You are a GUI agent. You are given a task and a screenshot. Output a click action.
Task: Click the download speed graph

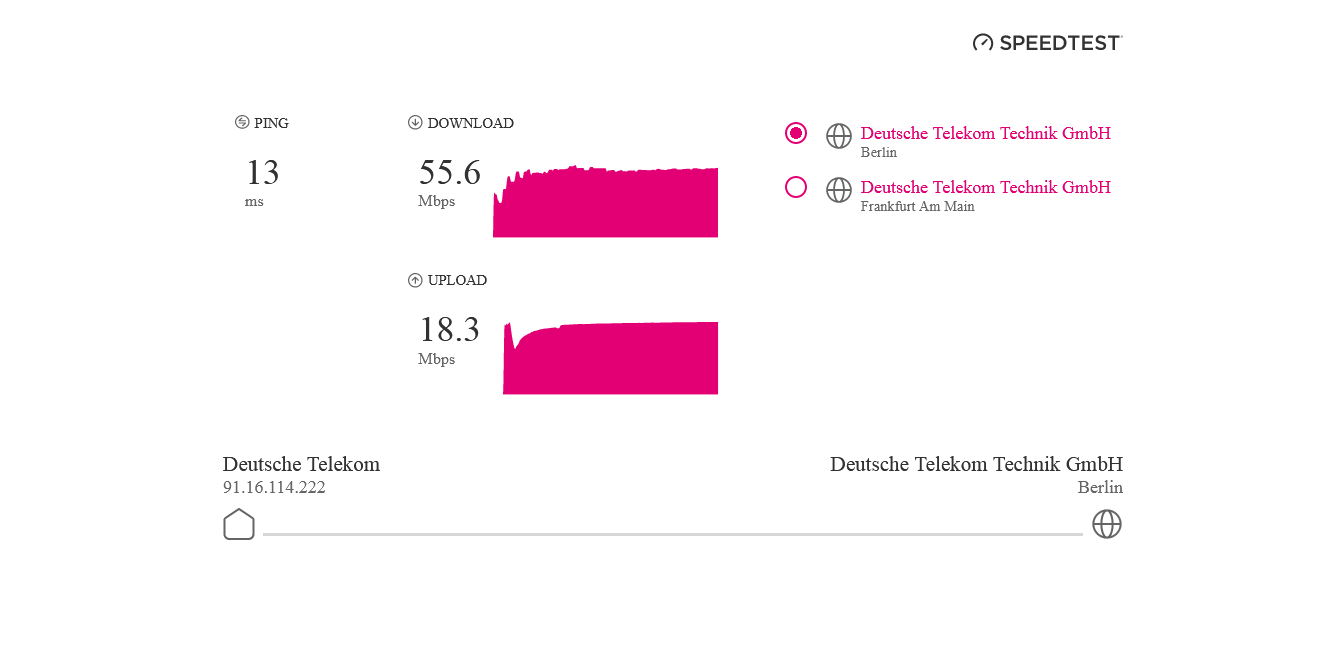pyautogui.click(x=605, y=202)
